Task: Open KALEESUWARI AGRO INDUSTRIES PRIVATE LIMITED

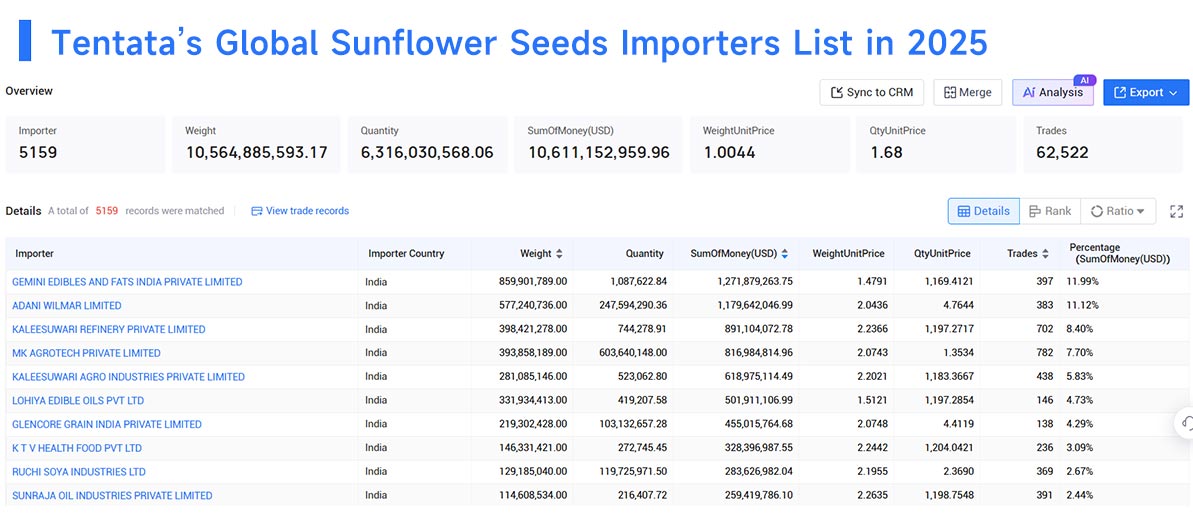Action: [x=129, y=377]
